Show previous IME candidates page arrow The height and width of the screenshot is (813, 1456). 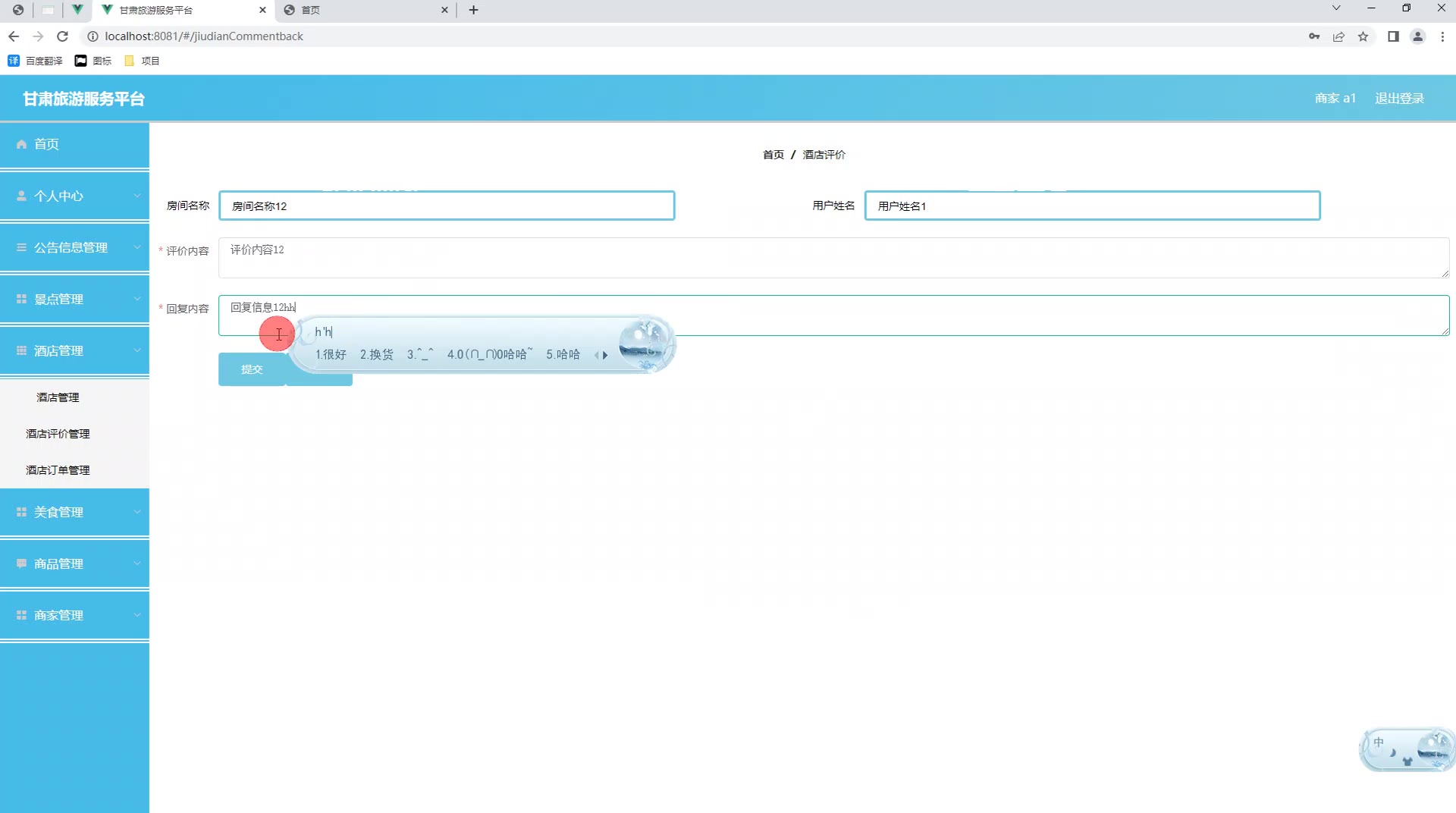(597, 355)
